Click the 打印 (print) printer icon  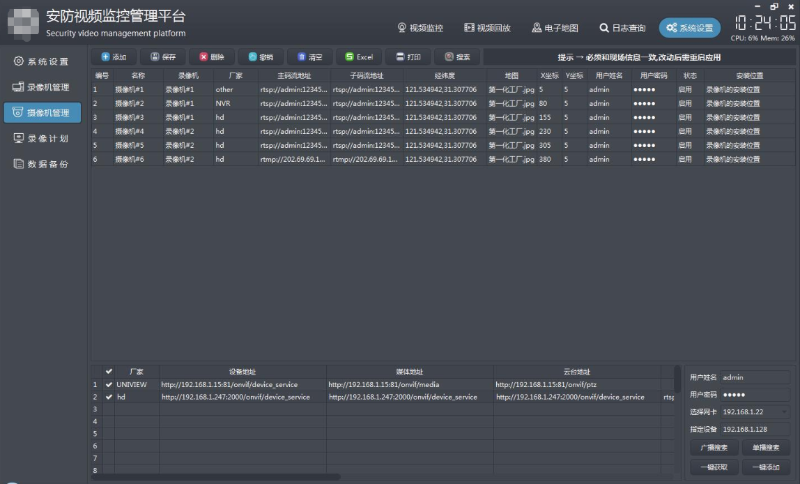click(x=400, y=57)
